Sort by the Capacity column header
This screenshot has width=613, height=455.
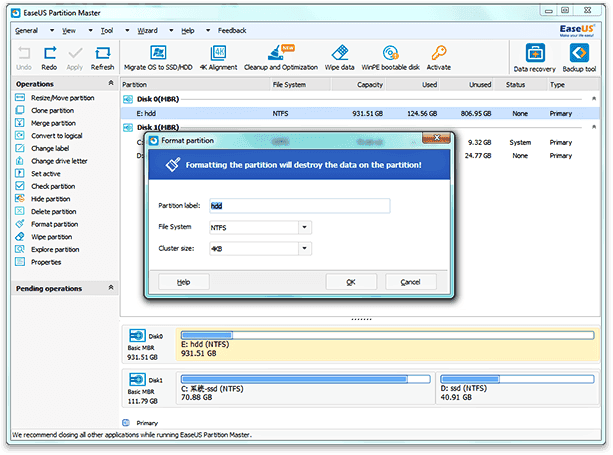click(358, 84)
